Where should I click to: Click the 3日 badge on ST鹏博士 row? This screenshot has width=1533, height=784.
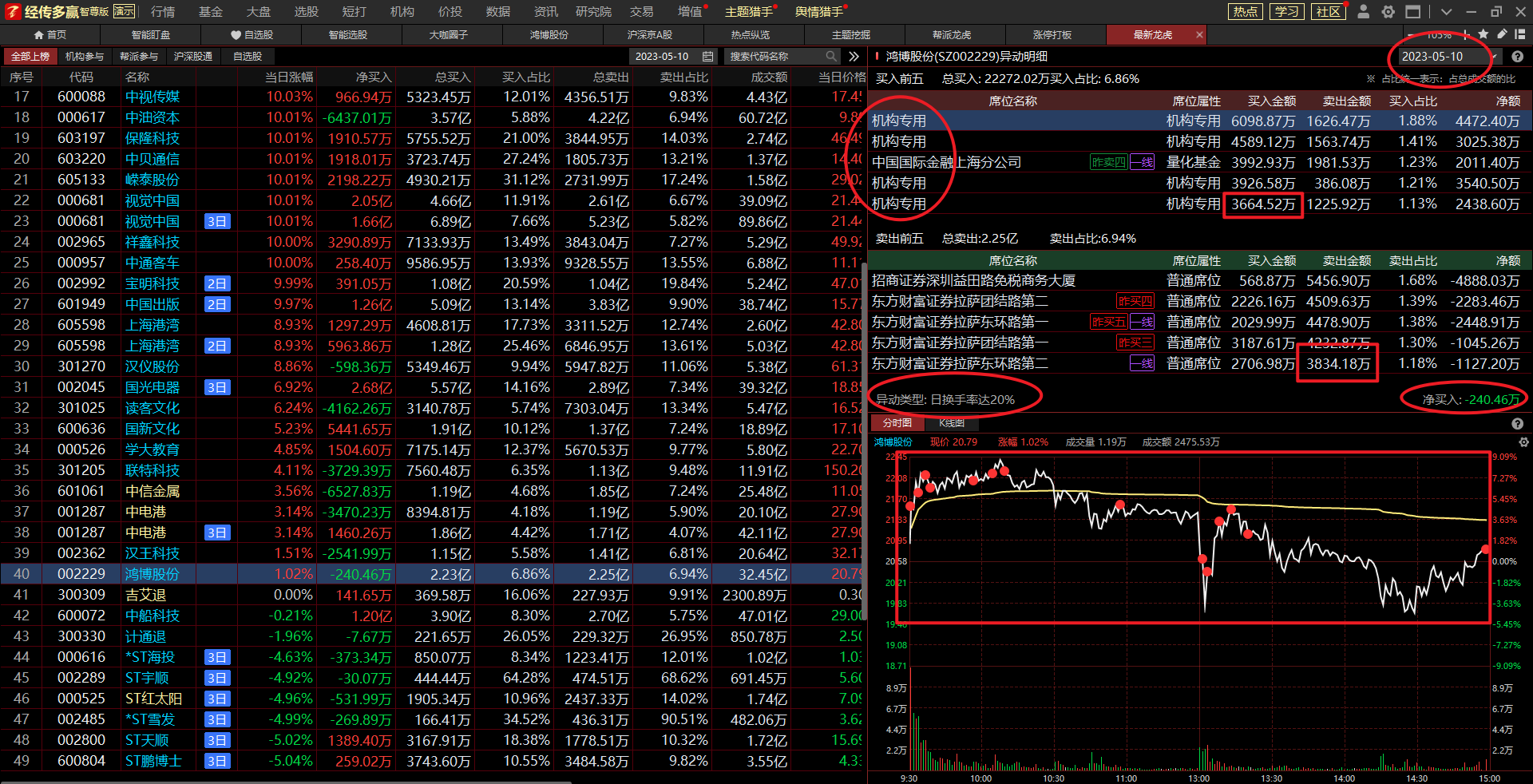click(x=217, y=761)
